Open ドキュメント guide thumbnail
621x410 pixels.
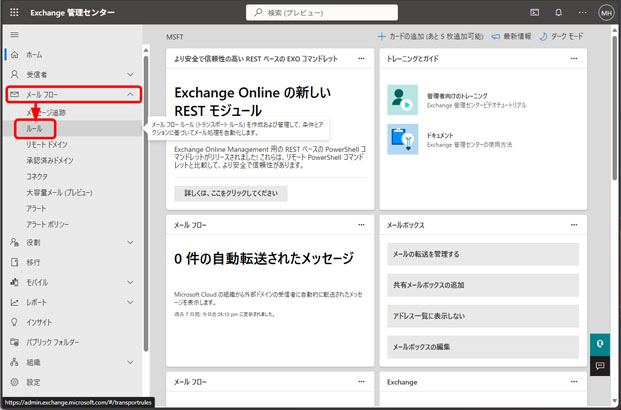click(x=402, y=139)
